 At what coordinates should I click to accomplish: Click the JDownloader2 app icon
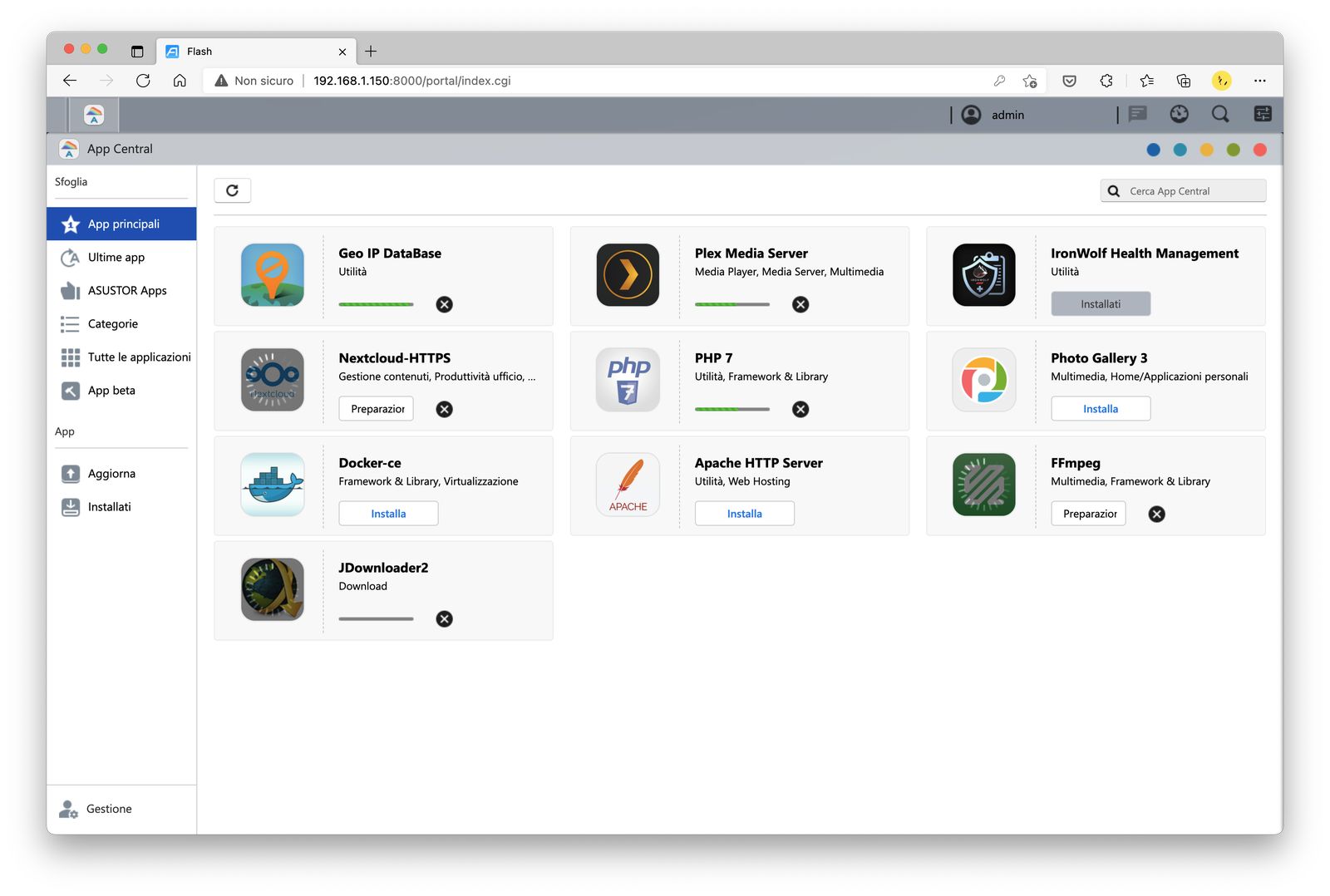pos(273,589)
